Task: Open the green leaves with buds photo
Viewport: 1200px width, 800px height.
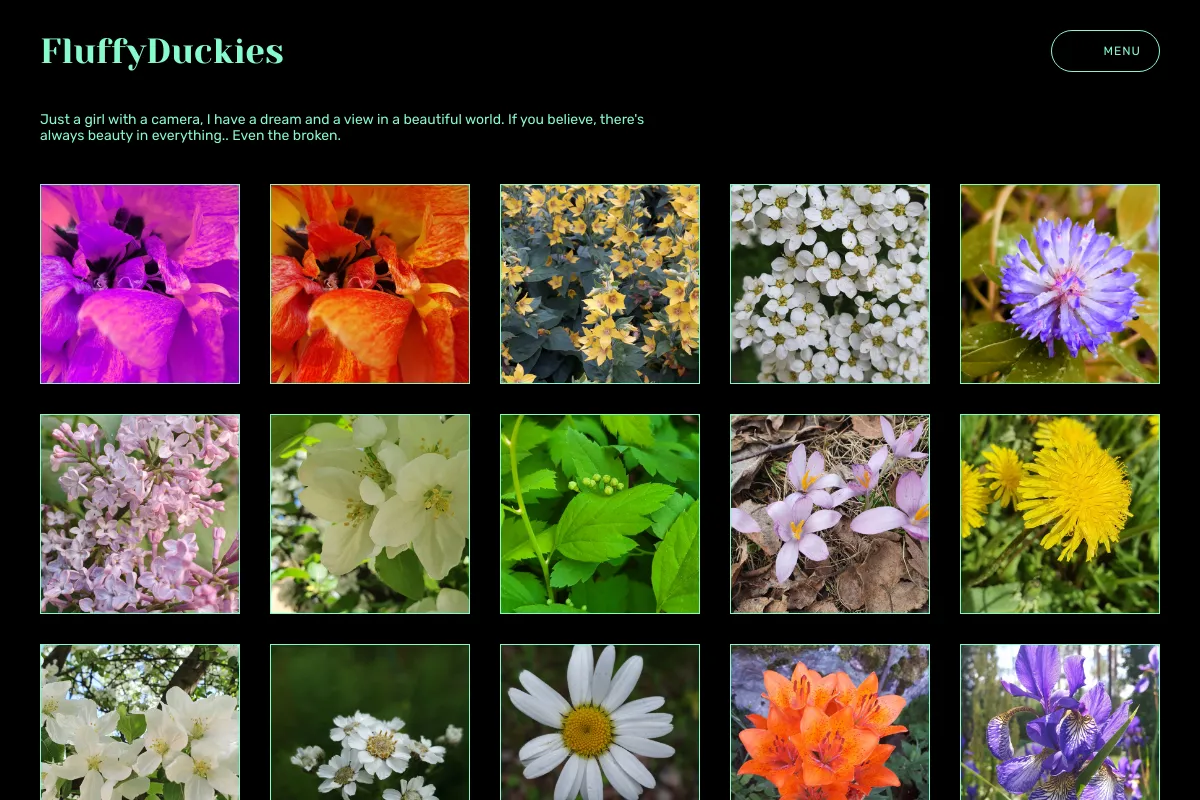Action: 600,514
